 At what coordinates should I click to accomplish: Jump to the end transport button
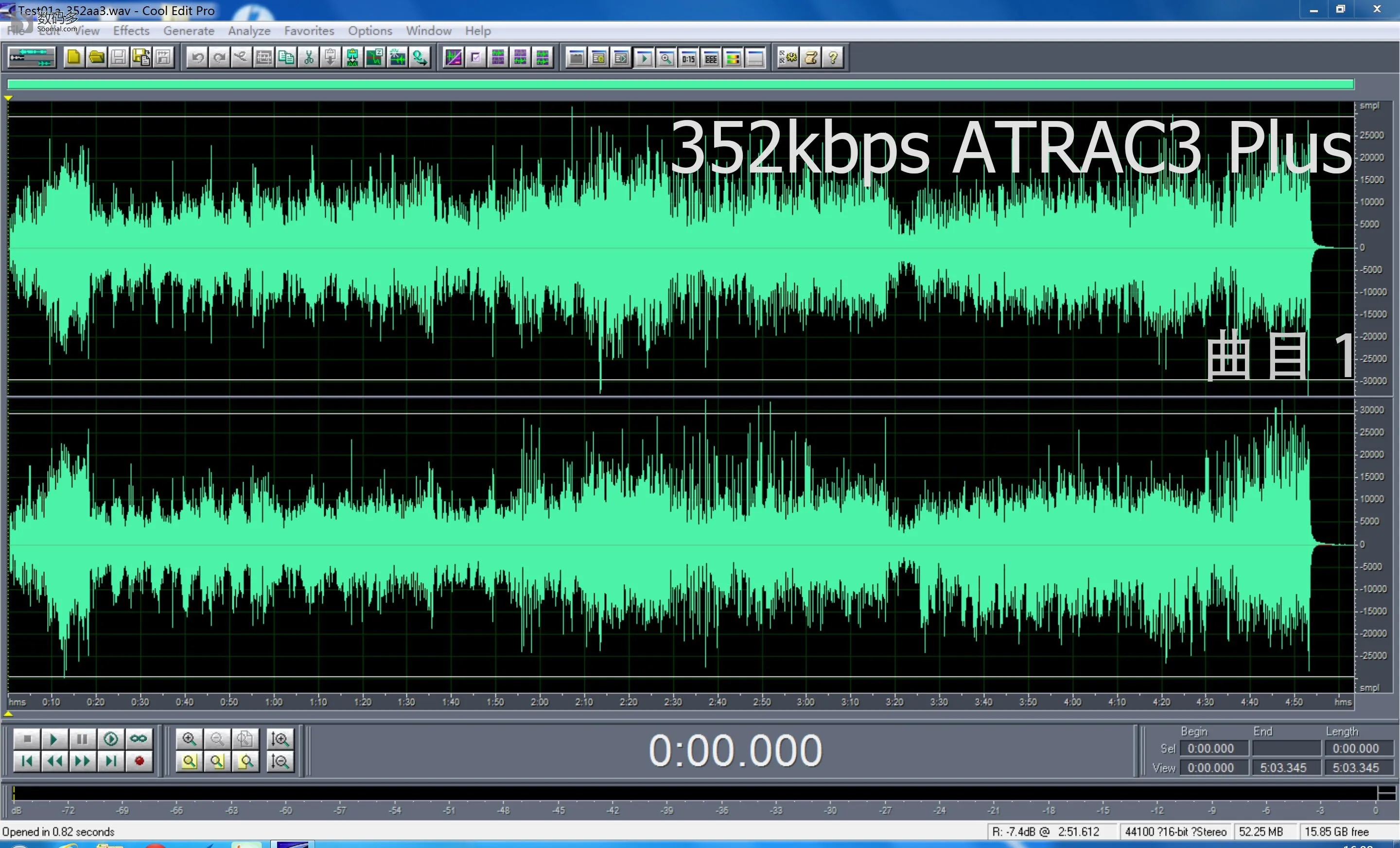111,761
